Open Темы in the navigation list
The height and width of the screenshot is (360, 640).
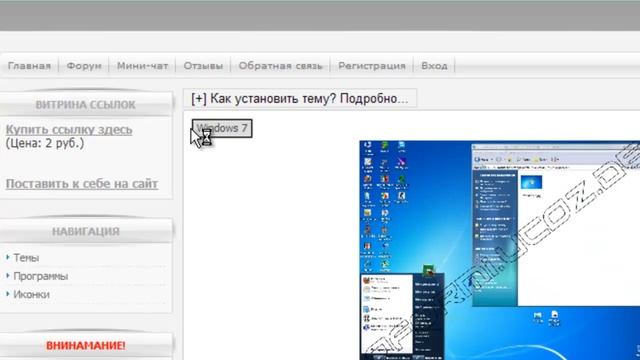pyautogui.click(x=26, y=258)
